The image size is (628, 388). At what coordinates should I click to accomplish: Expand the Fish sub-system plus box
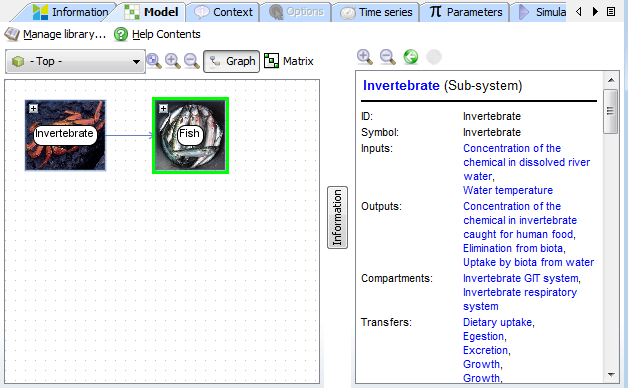[163, 109]
